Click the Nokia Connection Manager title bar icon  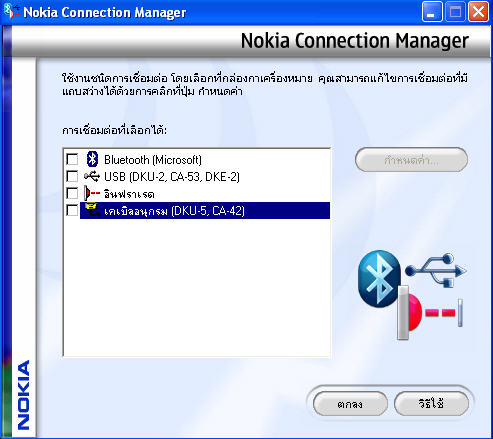11,11
